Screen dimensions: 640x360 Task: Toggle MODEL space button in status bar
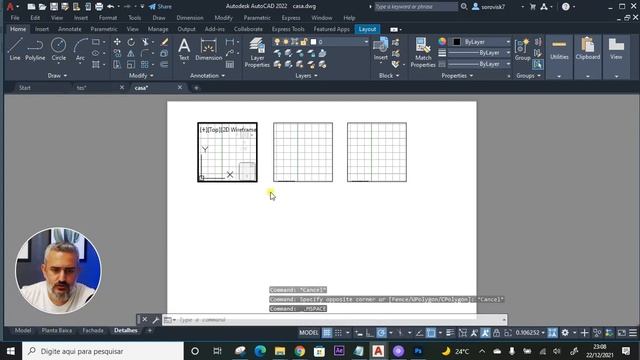click(309, 333)
